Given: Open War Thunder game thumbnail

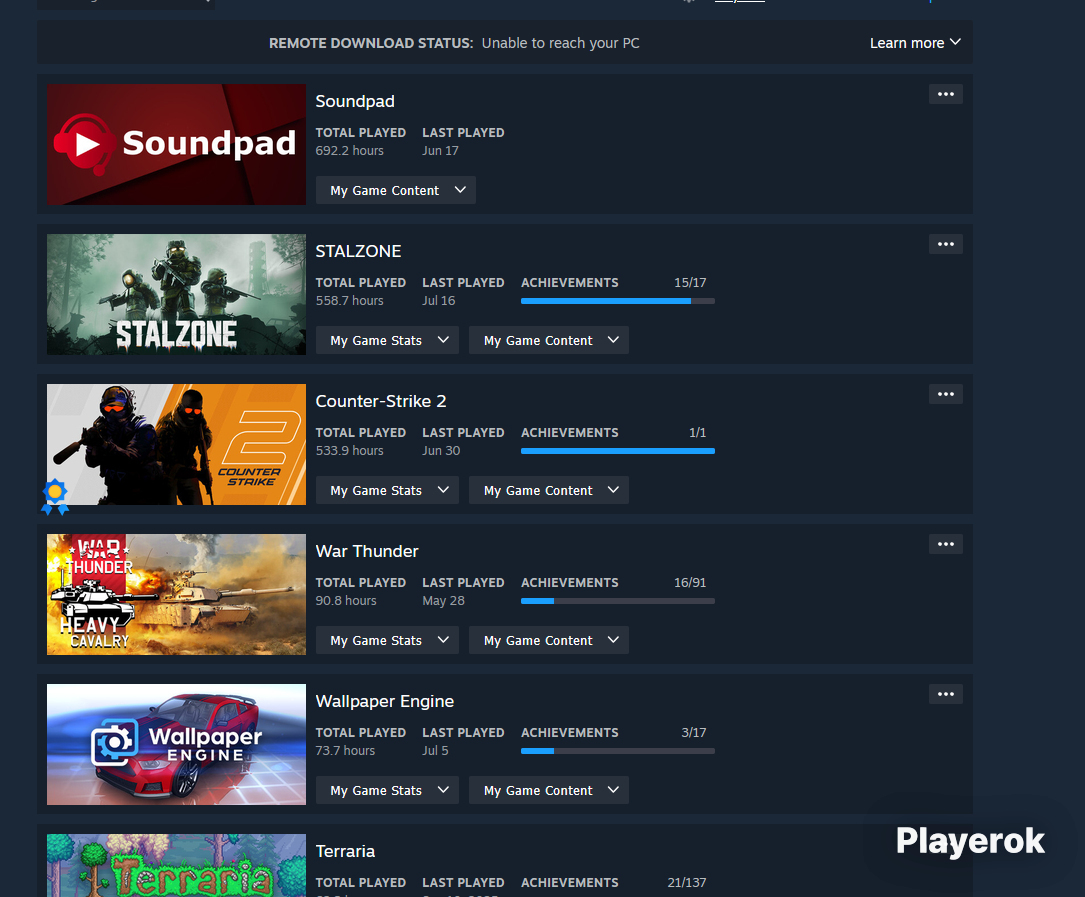Looking at the screenshot, I should pos(176,595).
